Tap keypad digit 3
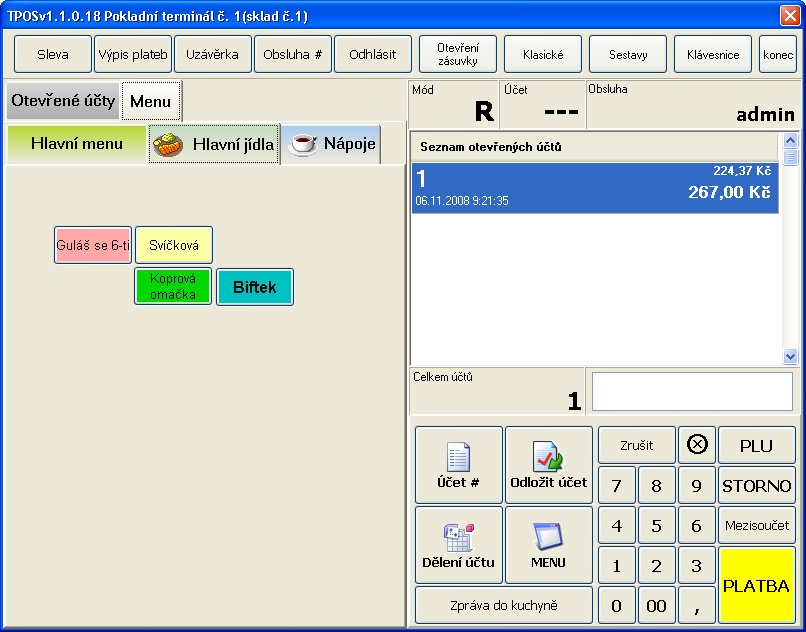 click(x=697, y=565)
